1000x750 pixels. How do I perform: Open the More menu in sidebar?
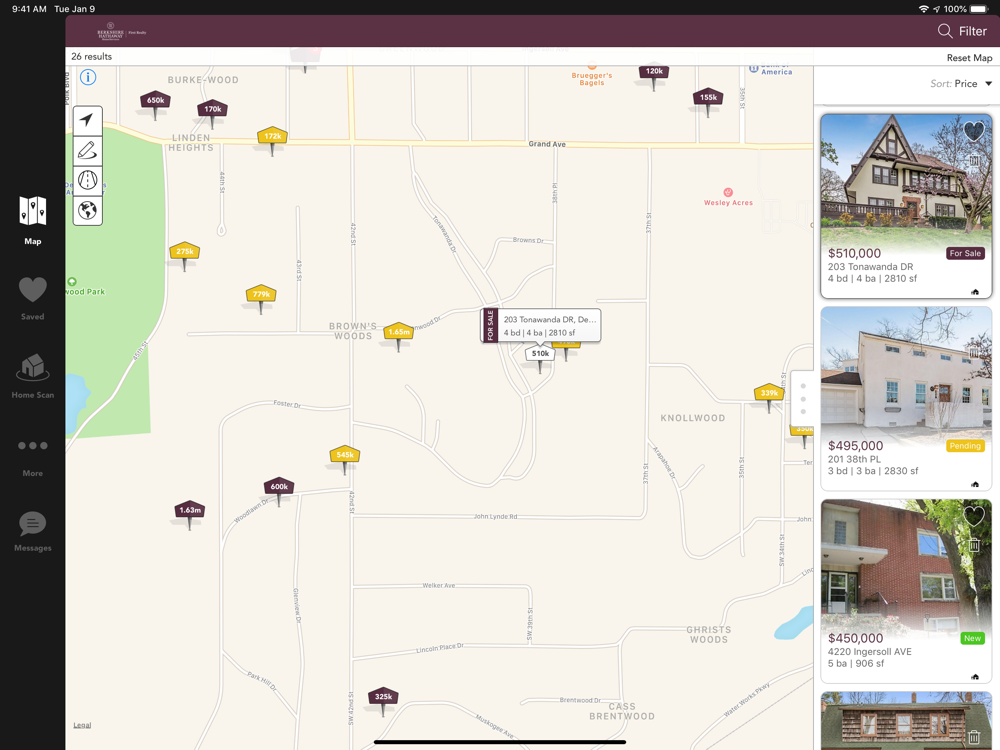pos(33,457)
